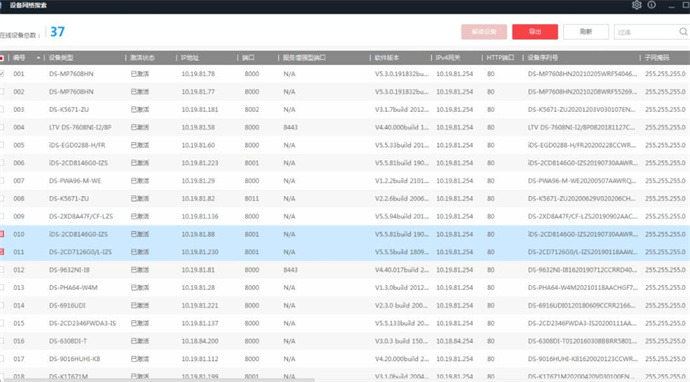This screenshot has height=382, width=690.
Task: Click the horizontal scrollbar at the bottom
Action: pos(157,380)
